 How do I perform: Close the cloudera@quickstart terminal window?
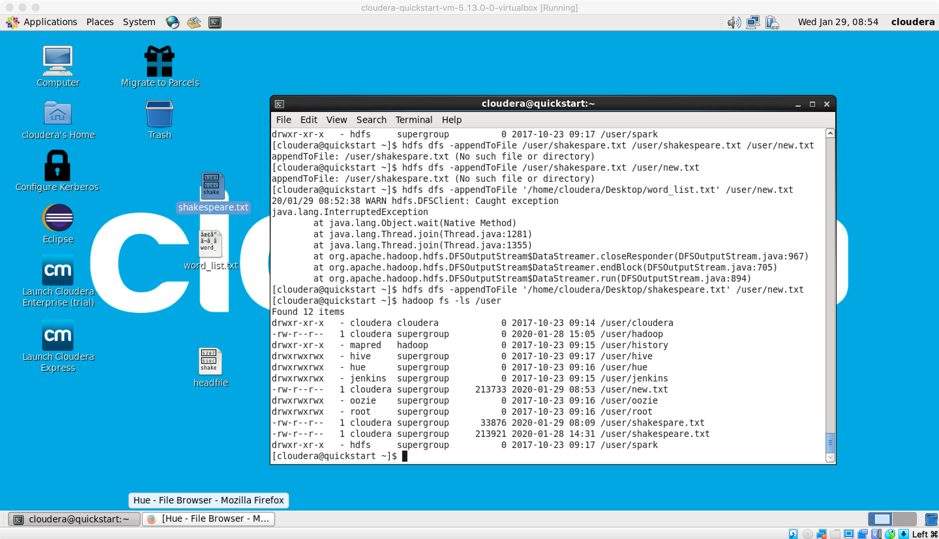pos(826,104)
